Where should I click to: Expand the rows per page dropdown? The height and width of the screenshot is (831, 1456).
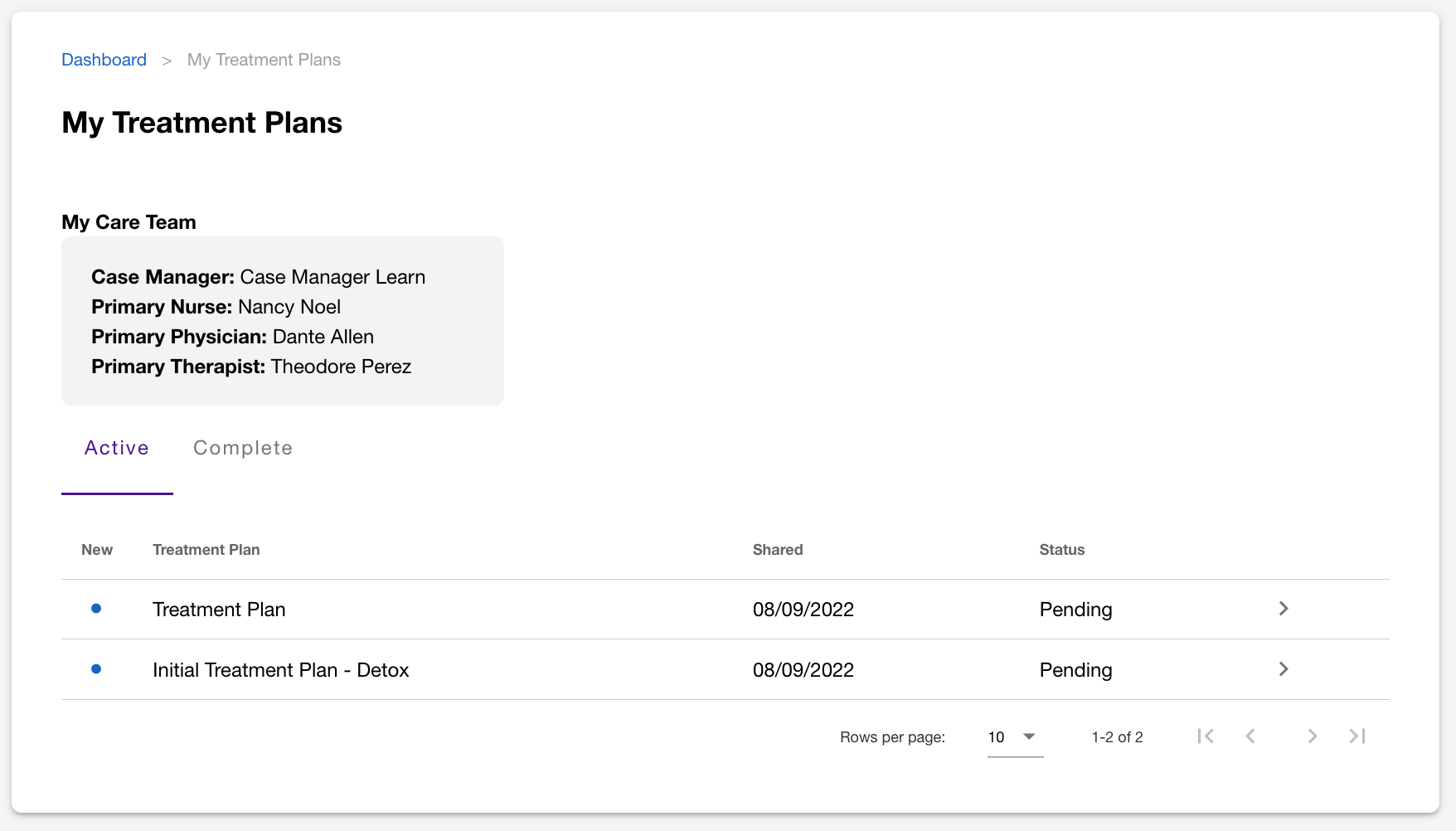[1013, 737]
